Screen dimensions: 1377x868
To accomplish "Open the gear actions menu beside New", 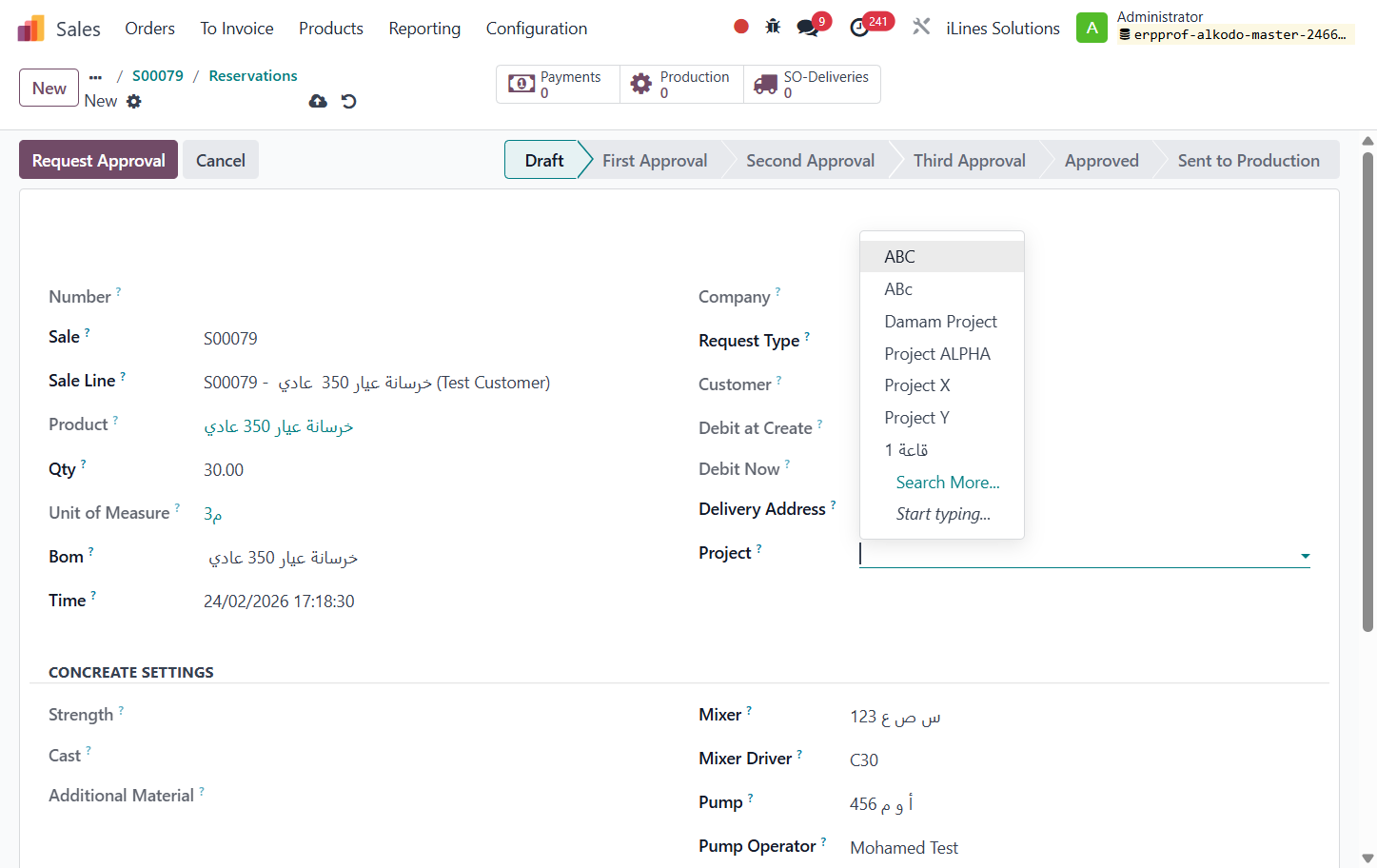I will point(134,101).
